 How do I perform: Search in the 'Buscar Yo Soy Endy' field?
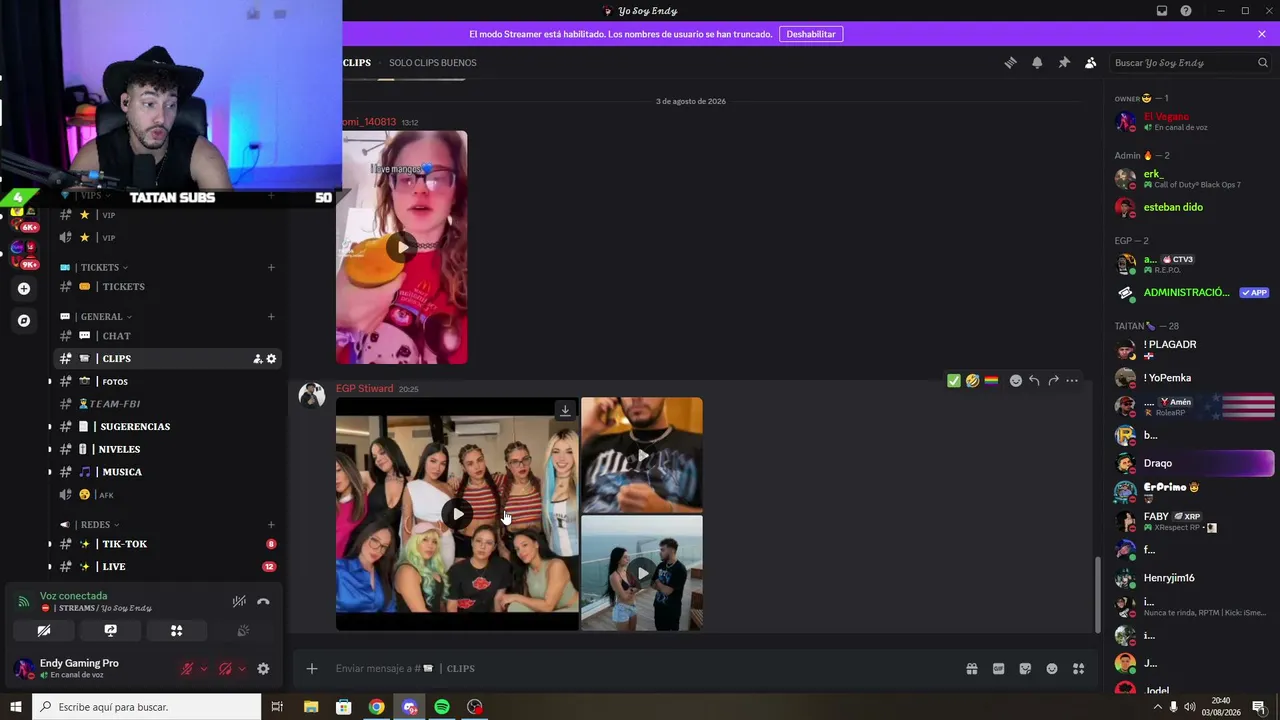click(x=1190, y=62)
